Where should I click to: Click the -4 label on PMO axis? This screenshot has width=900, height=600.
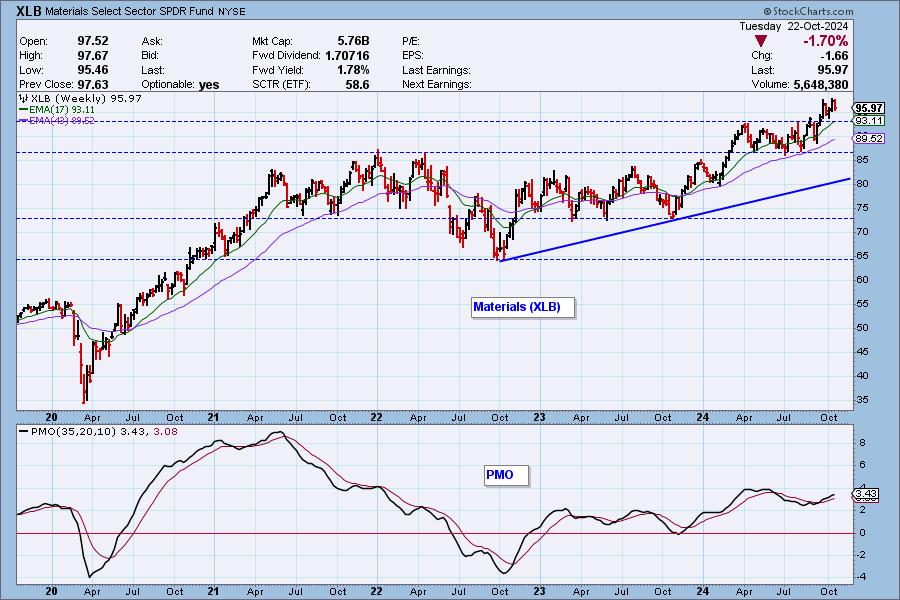click(862, 577)
